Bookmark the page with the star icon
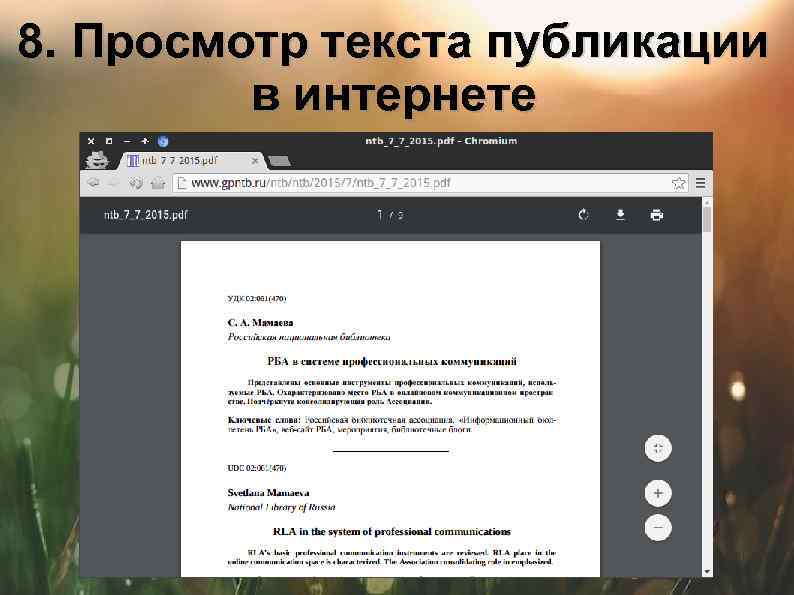The image size is (794, 595). [x=678, y=183]
